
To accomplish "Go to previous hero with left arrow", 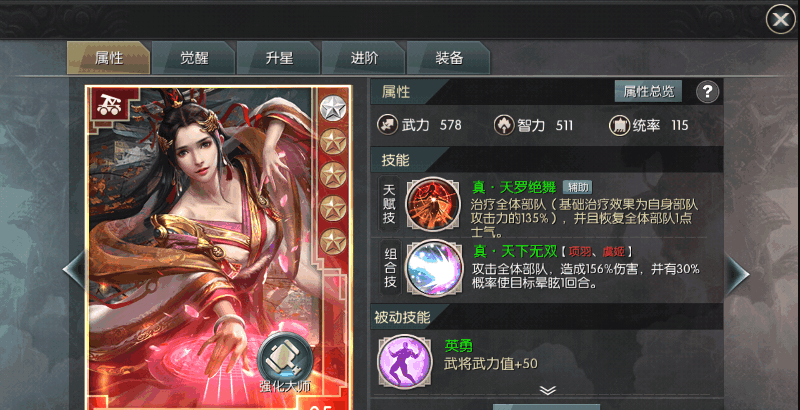I will pos(74,270).
